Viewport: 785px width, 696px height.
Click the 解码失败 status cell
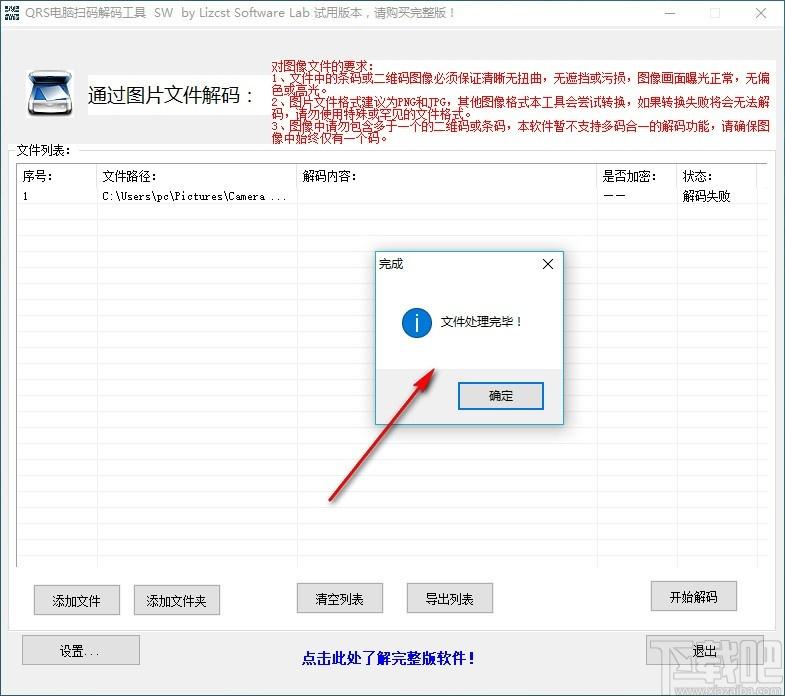(x=706, y=196)
